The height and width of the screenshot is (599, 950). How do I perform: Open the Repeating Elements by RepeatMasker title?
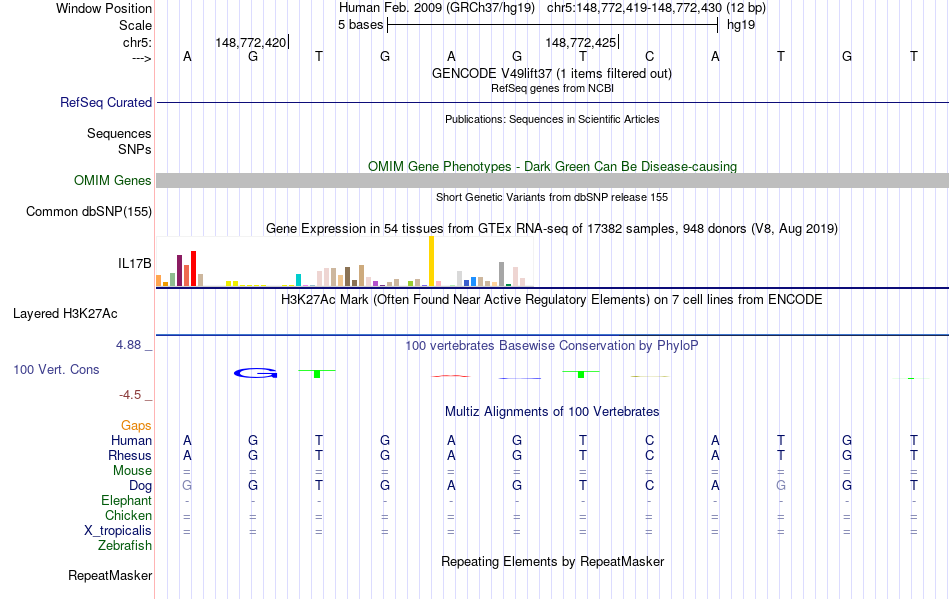(552, 562)
